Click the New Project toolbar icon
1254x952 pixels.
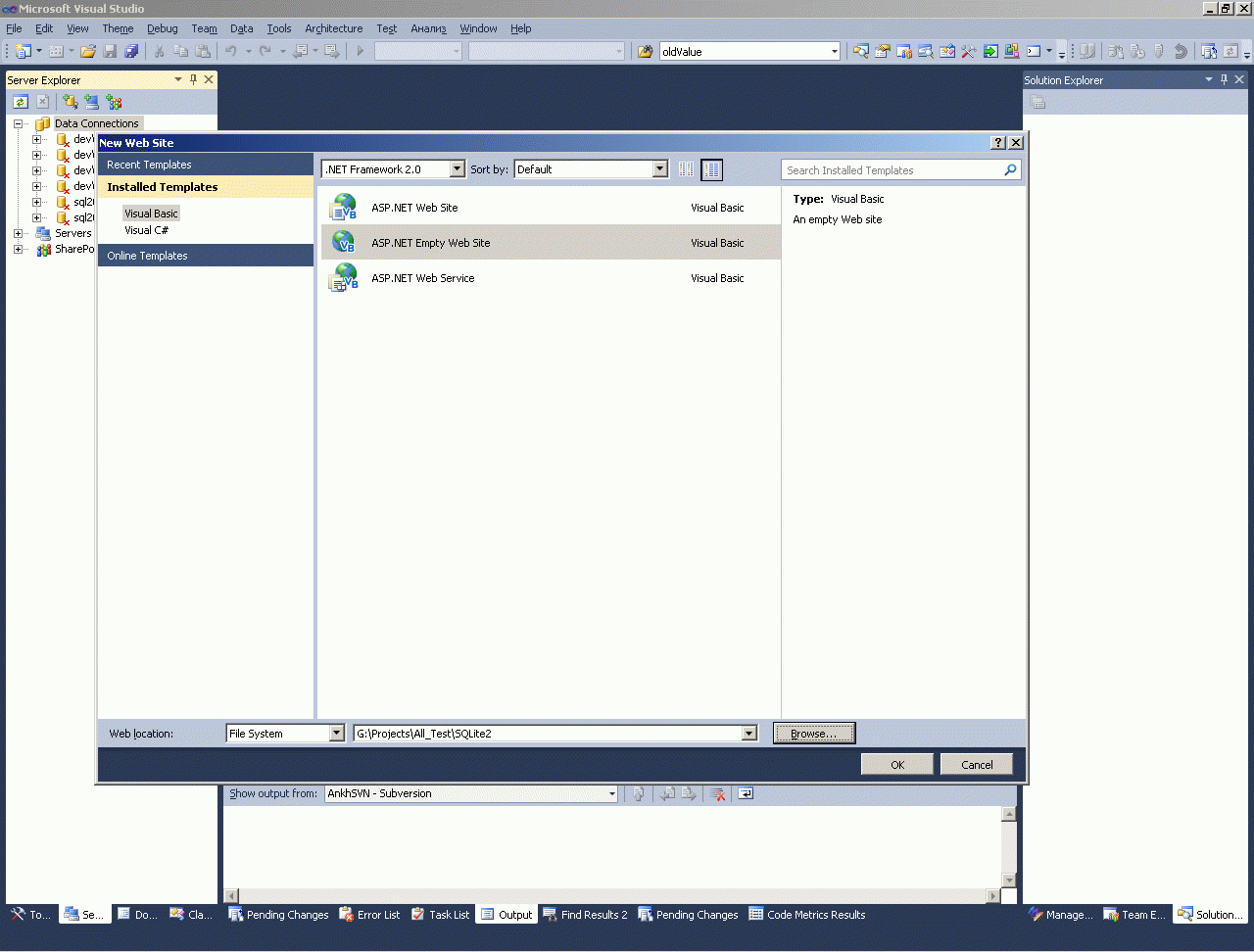coord(23,51)
